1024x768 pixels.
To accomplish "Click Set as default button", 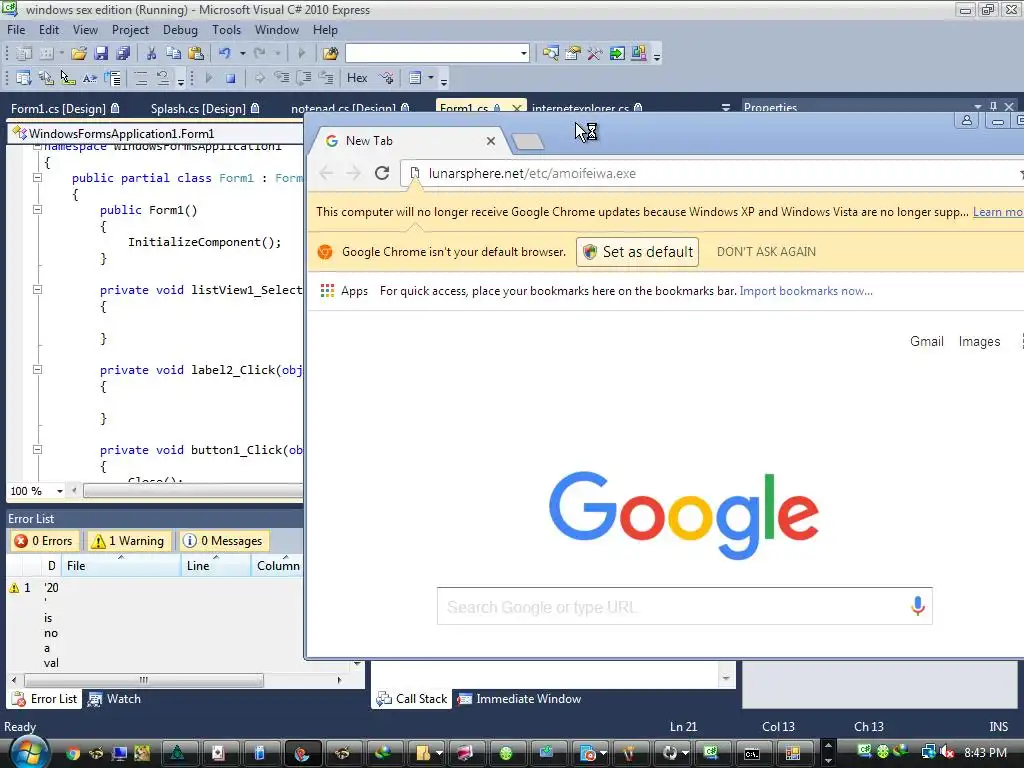I will [x=637, y=252].
